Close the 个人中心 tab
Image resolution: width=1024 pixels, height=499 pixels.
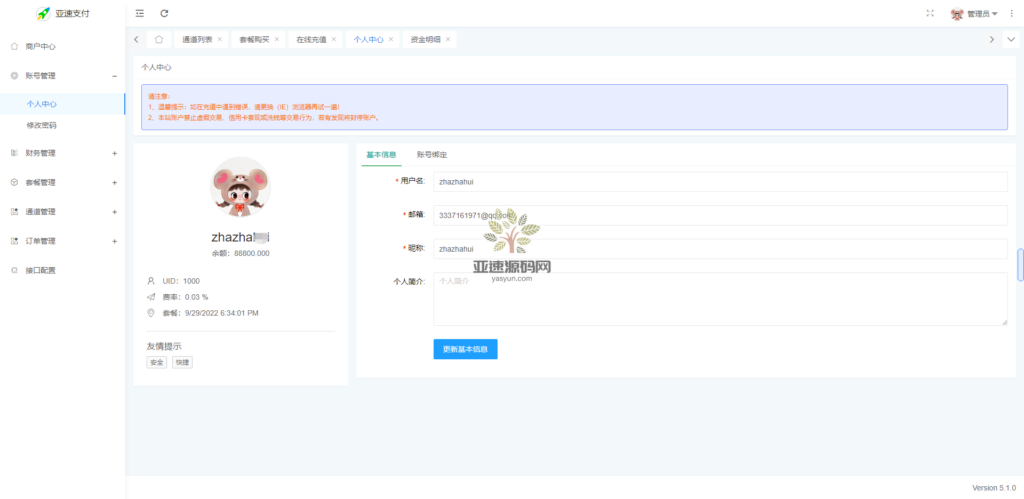pos(391,39)
